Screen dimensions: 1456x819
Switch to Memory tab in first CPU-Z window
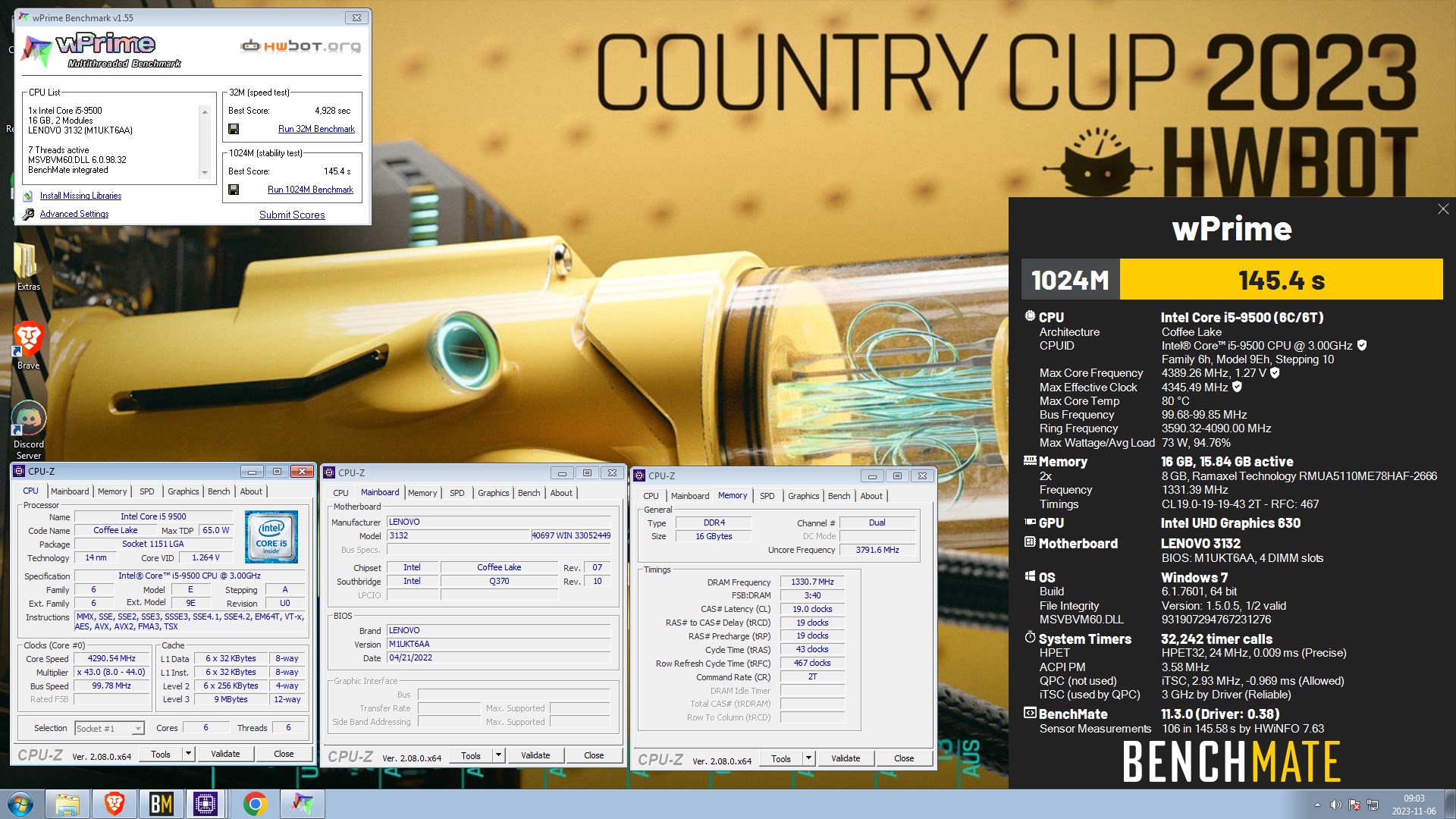[112, 491]
